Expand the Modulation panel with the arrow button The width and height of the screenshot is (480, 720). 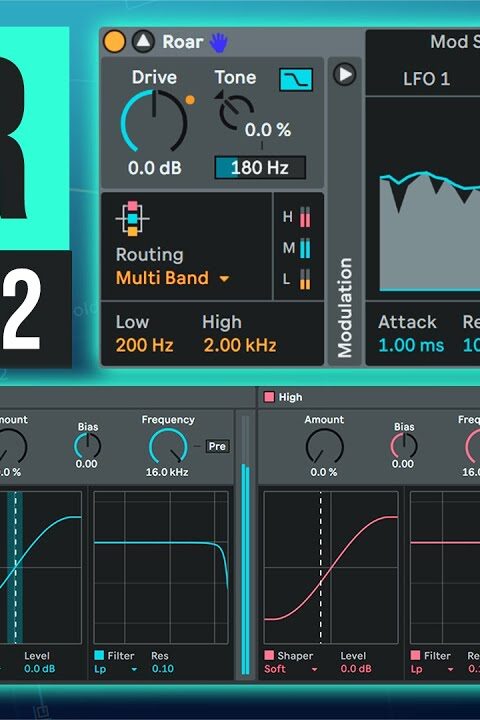(x=344, y=74)
